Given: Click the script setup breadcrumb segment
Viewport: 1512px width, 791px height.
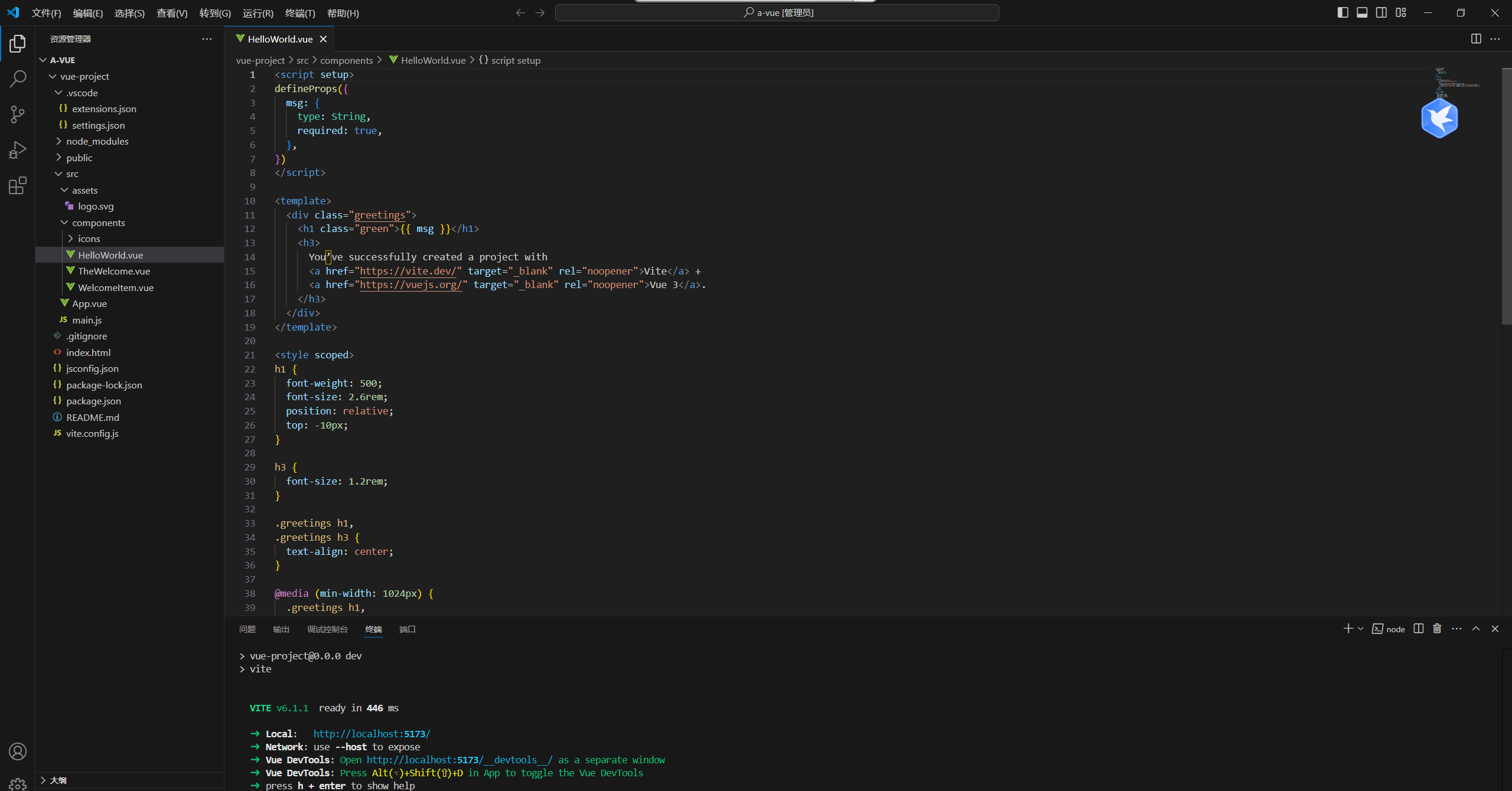Looking at the screenshot, I should [x=510, y=60].
